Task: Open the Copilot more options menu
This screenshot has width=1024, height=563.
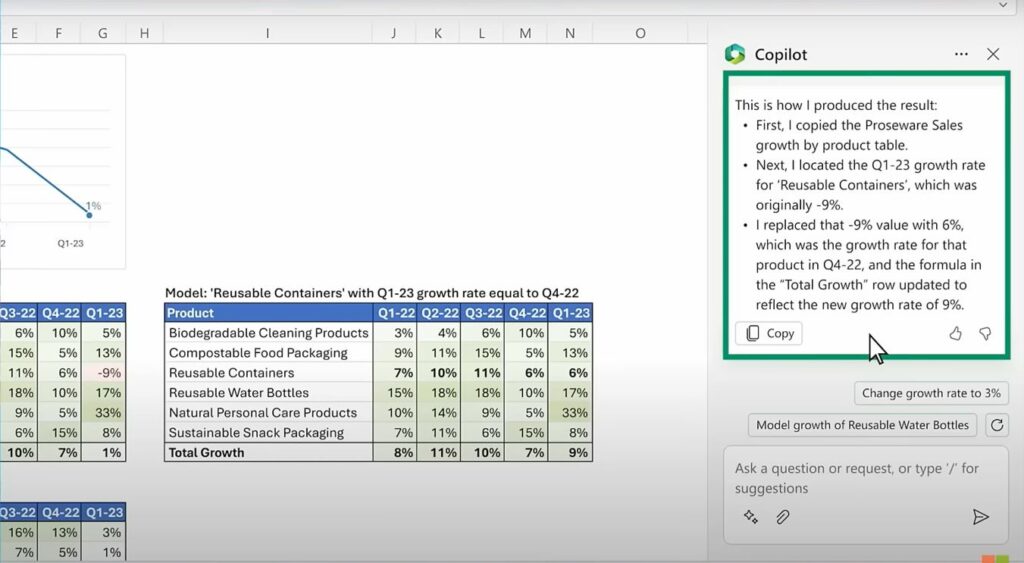Action: click(x=961, y=54)
